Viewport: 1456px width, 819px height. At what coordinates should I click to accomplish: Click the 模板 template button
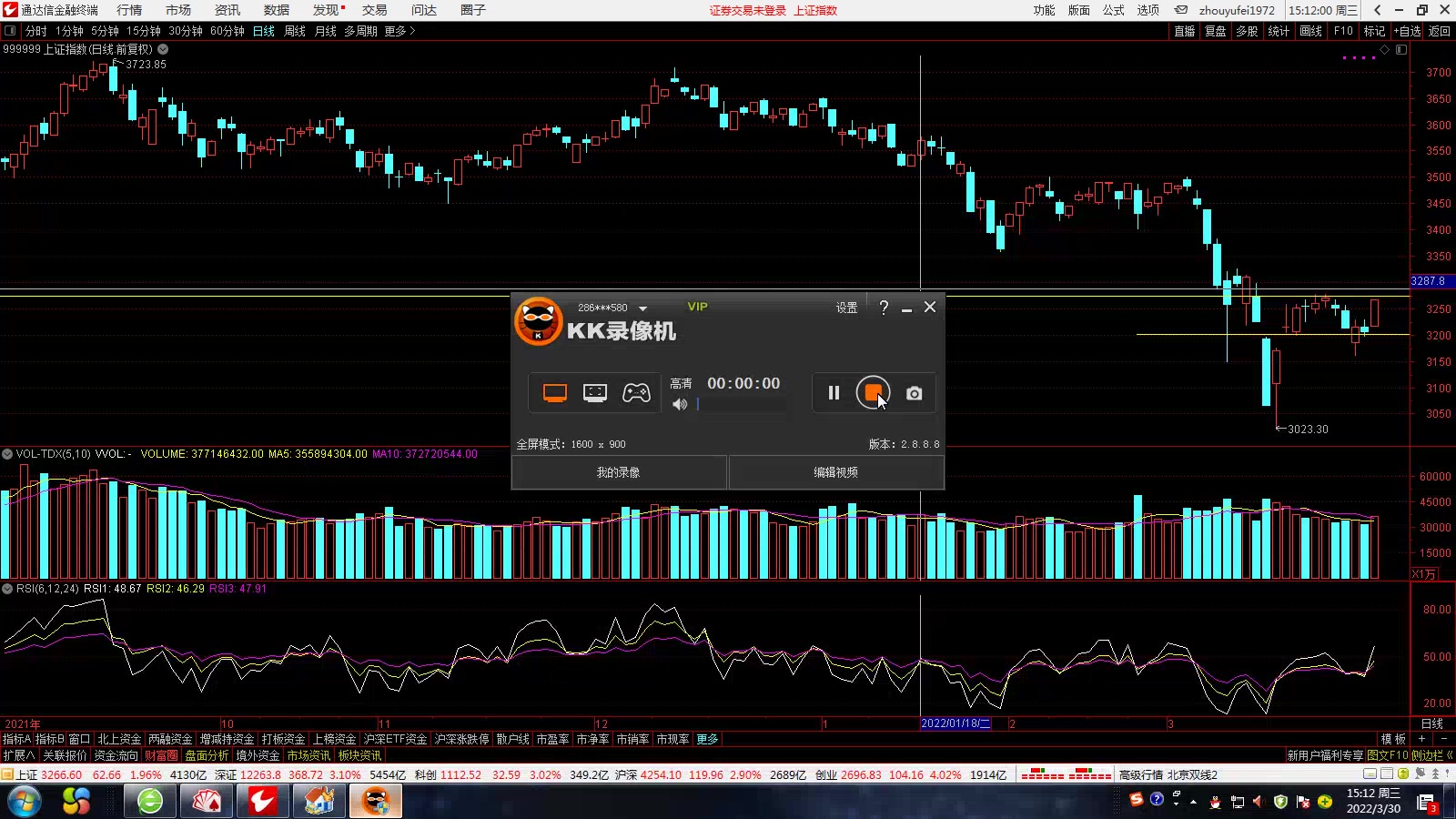click(x=1393, y=739)
